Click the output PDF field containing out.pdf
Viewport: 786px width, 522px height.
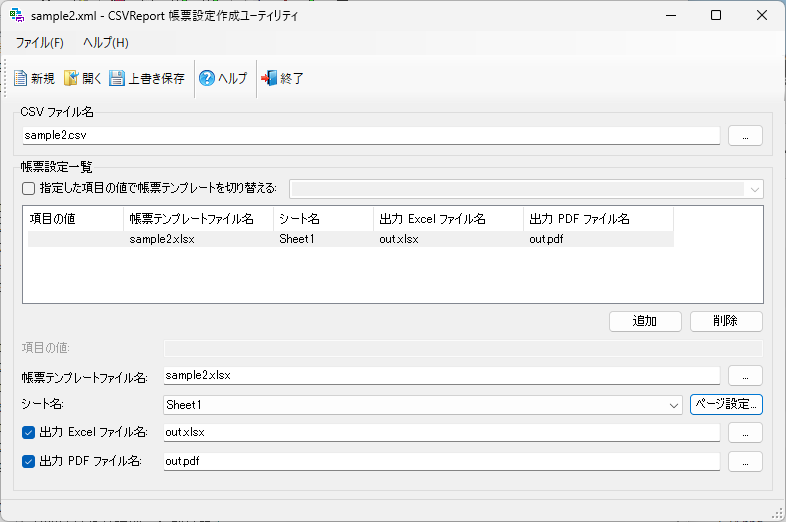(442, 462)
